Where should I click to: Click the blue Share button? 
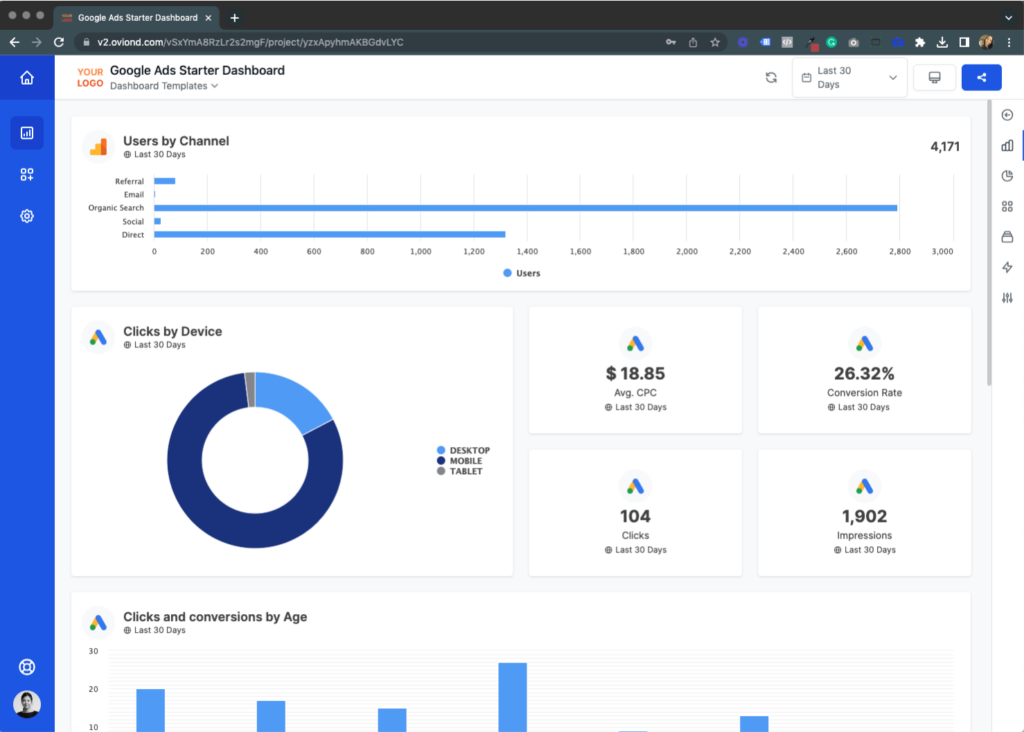(982, 78)
